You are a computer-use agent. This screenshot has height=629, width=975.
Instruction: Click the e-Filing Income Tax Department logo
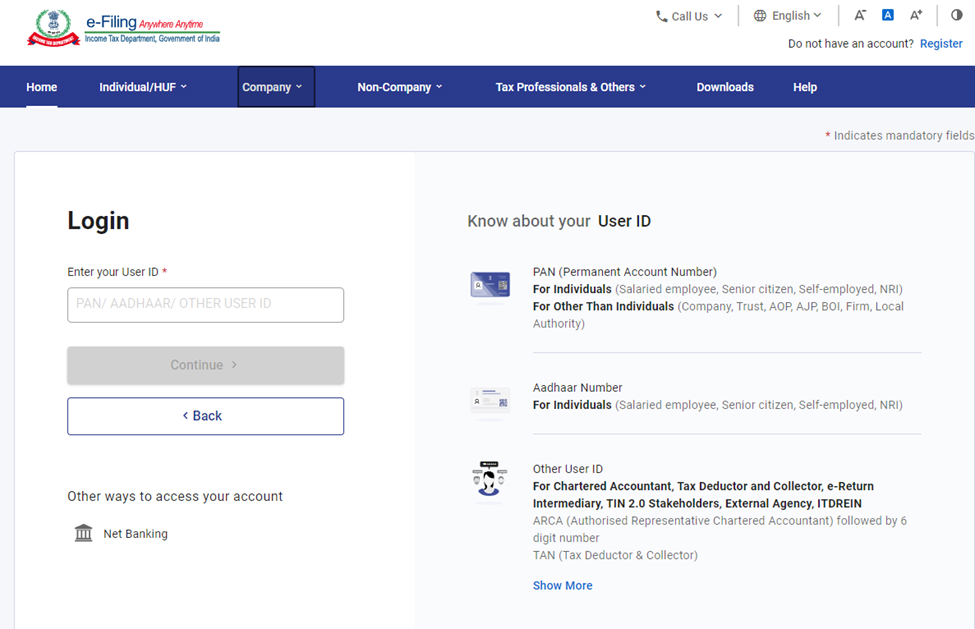[x=123, y=28]
